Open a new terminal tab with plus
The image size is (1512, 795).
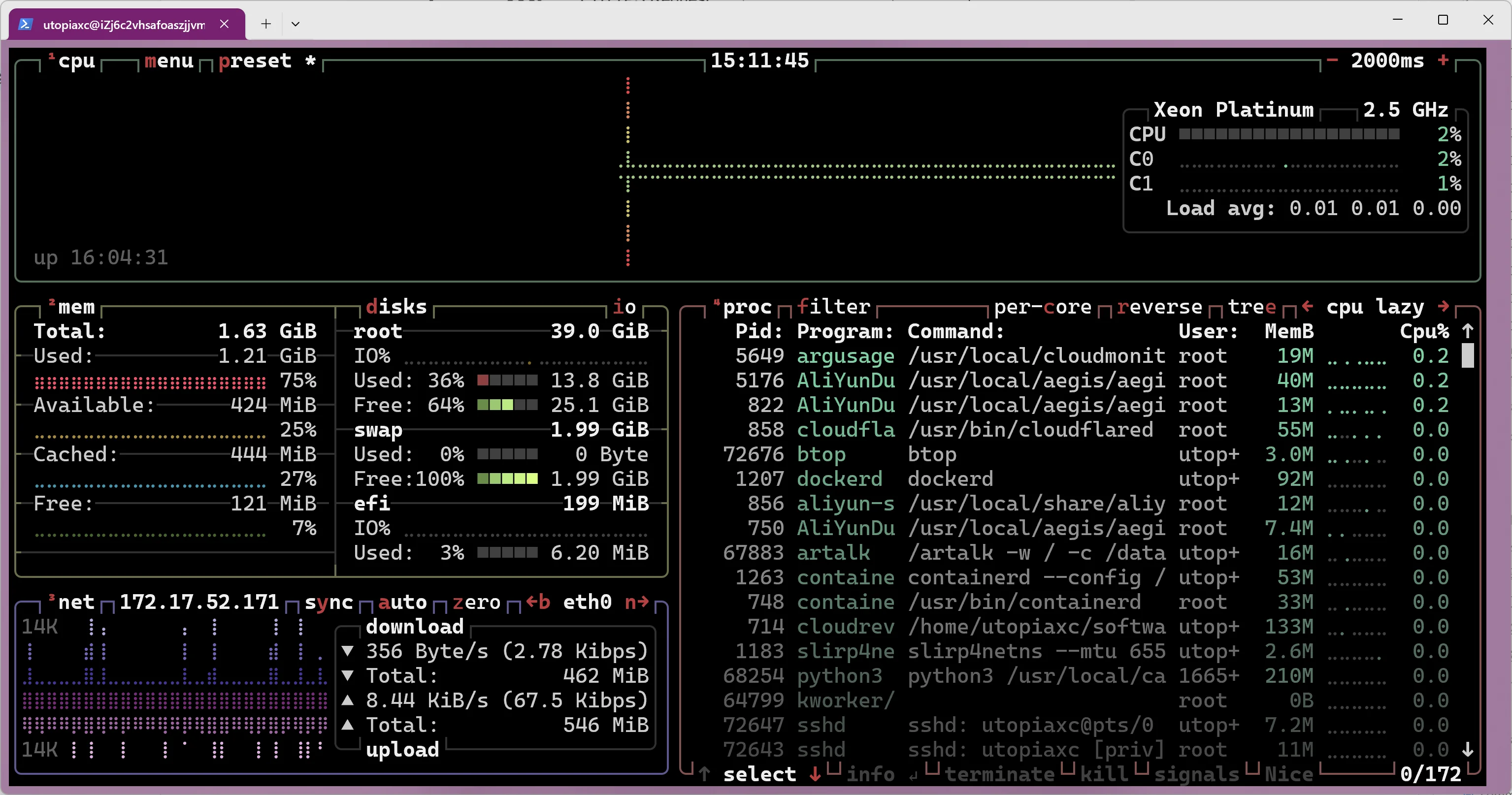[x=266, y=24]
